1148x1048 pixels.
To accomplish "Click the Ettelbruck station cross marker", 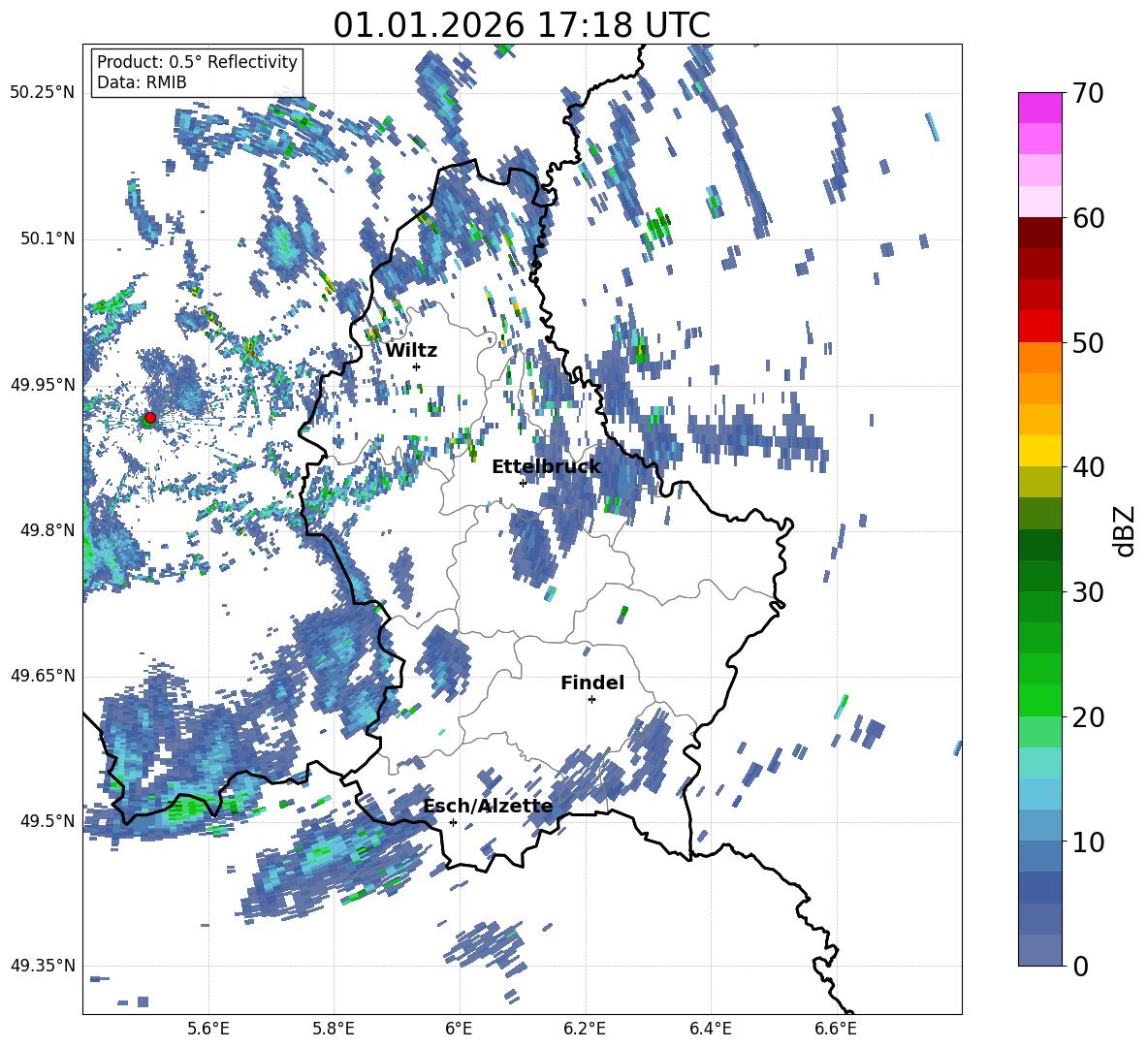I will [x=523, y=483].
